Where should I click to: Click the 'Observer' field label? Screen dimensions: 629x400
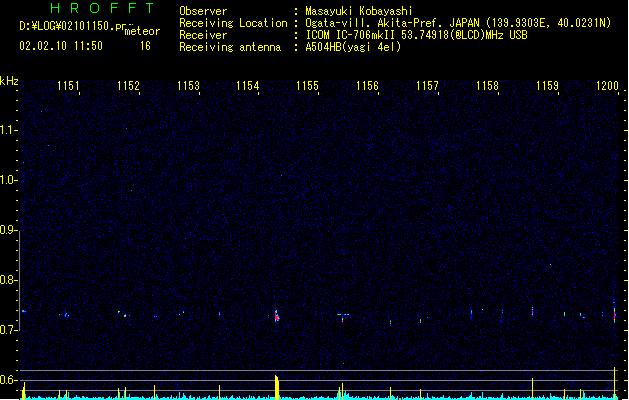pyautogui.click(x=203, y=11)
